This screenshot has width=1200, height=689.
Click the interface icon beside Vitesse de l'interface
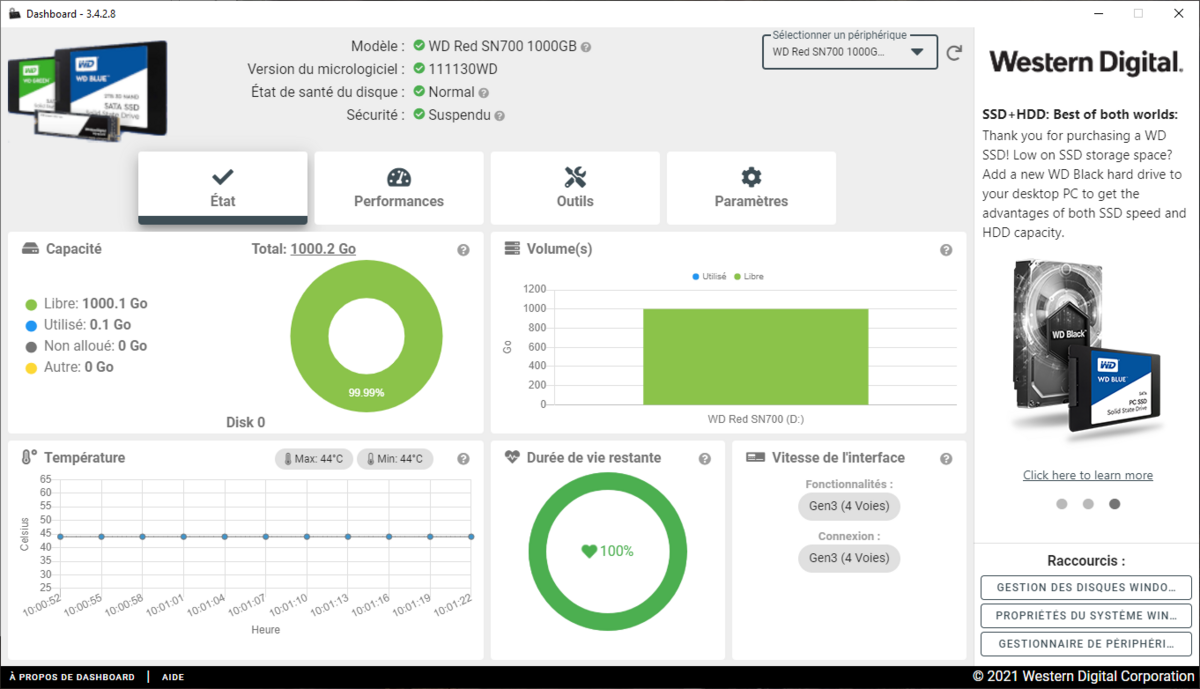[755, 457]
